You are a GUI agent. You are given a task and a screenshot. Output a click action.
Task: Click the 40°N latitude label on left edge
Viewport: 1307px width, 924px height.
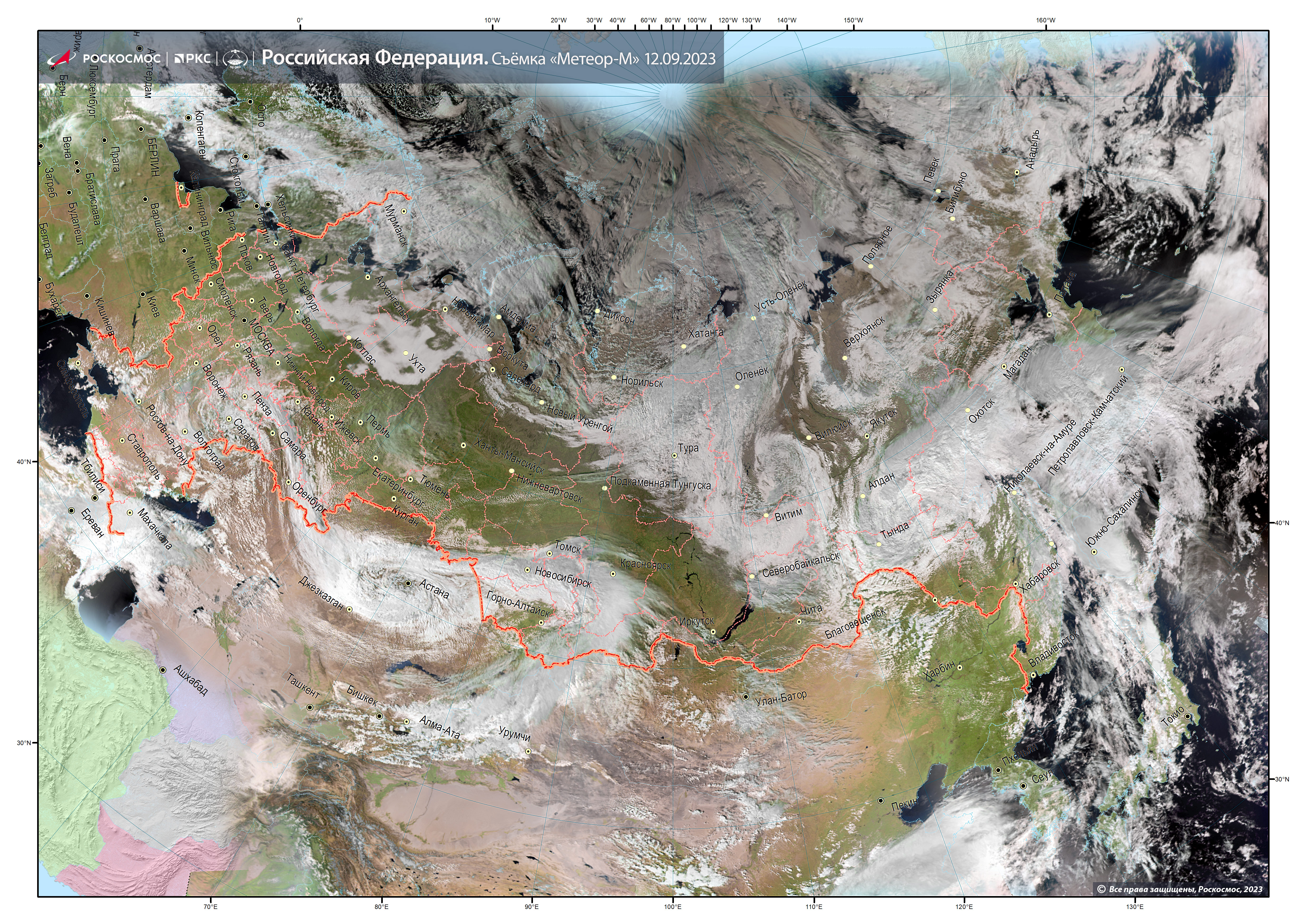pos(25,462)
